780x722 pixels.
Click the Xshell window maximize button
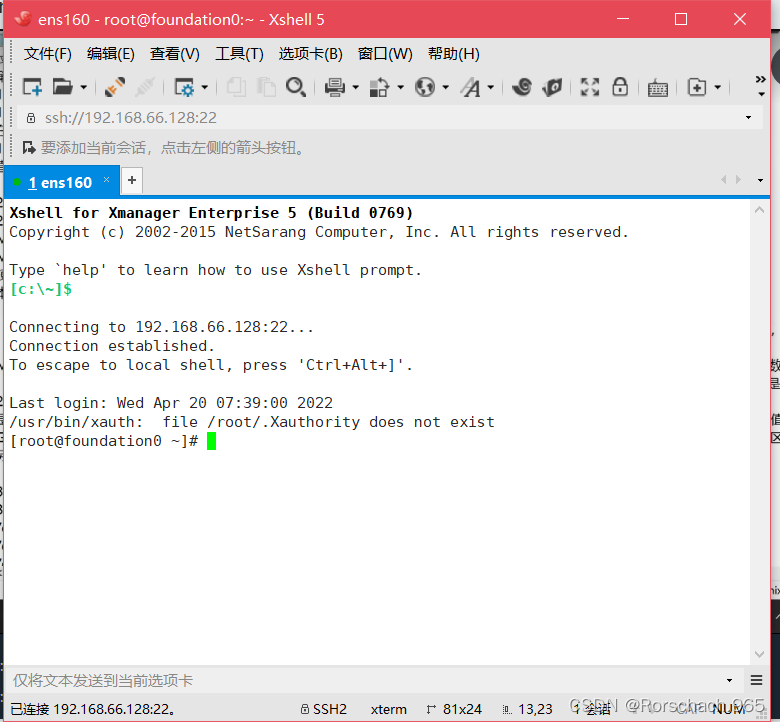(x=681, y=19)
